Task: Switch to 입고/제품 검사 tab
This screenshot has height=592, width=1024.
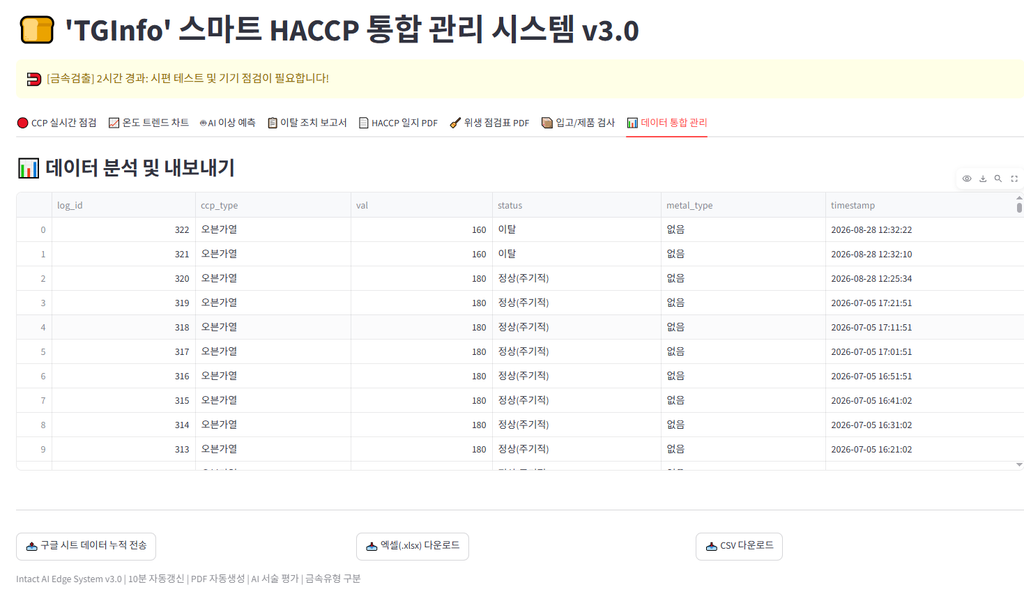Action: click(x=578, y=123)
